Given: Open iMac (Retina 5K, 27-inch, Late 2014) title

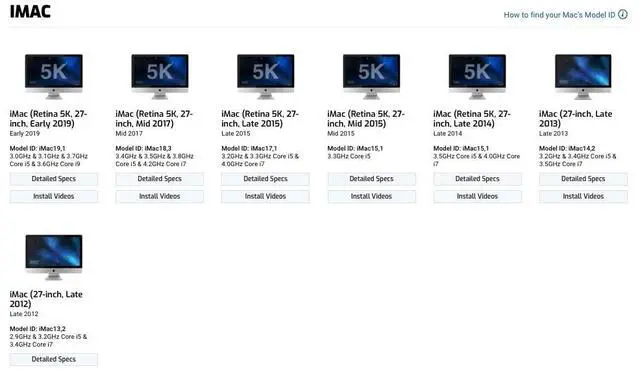Looking at the screenshot, I should click(x=472, y=119).
